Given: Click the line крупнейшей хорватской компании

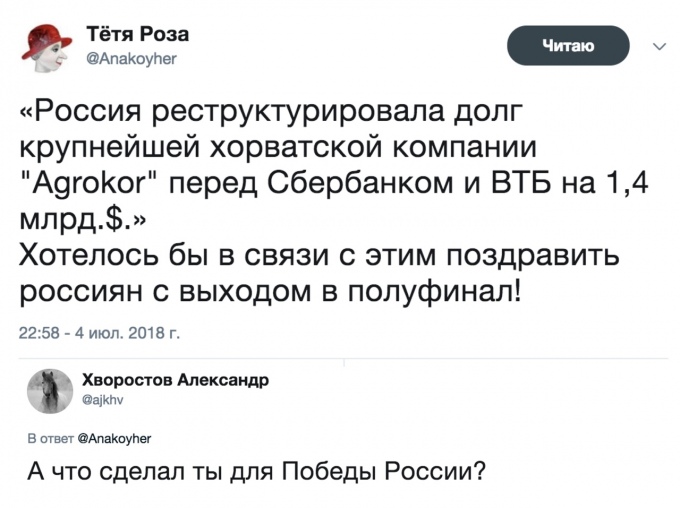Looking at the screenshot, I should point(278,145).
